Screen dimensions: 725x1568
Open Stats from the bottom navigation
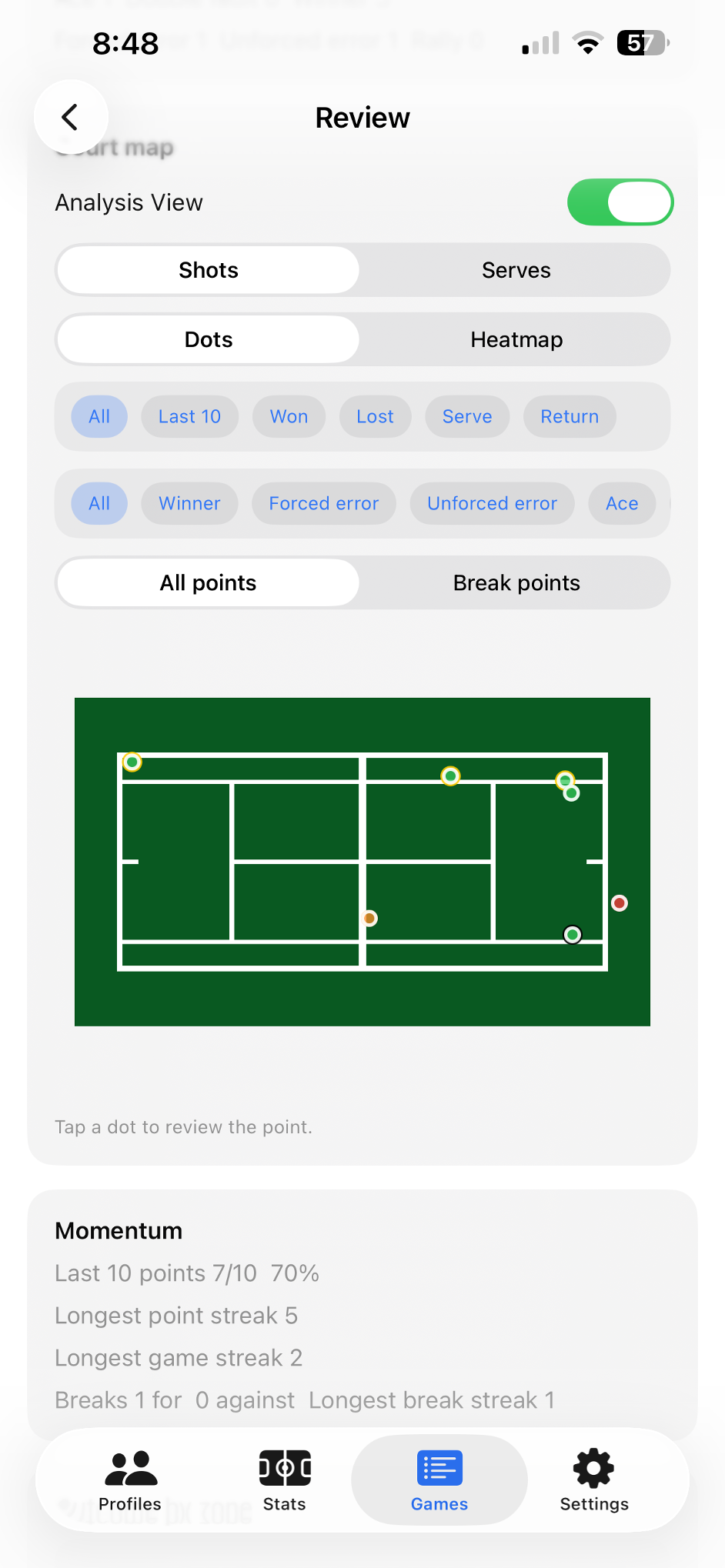285,1480
